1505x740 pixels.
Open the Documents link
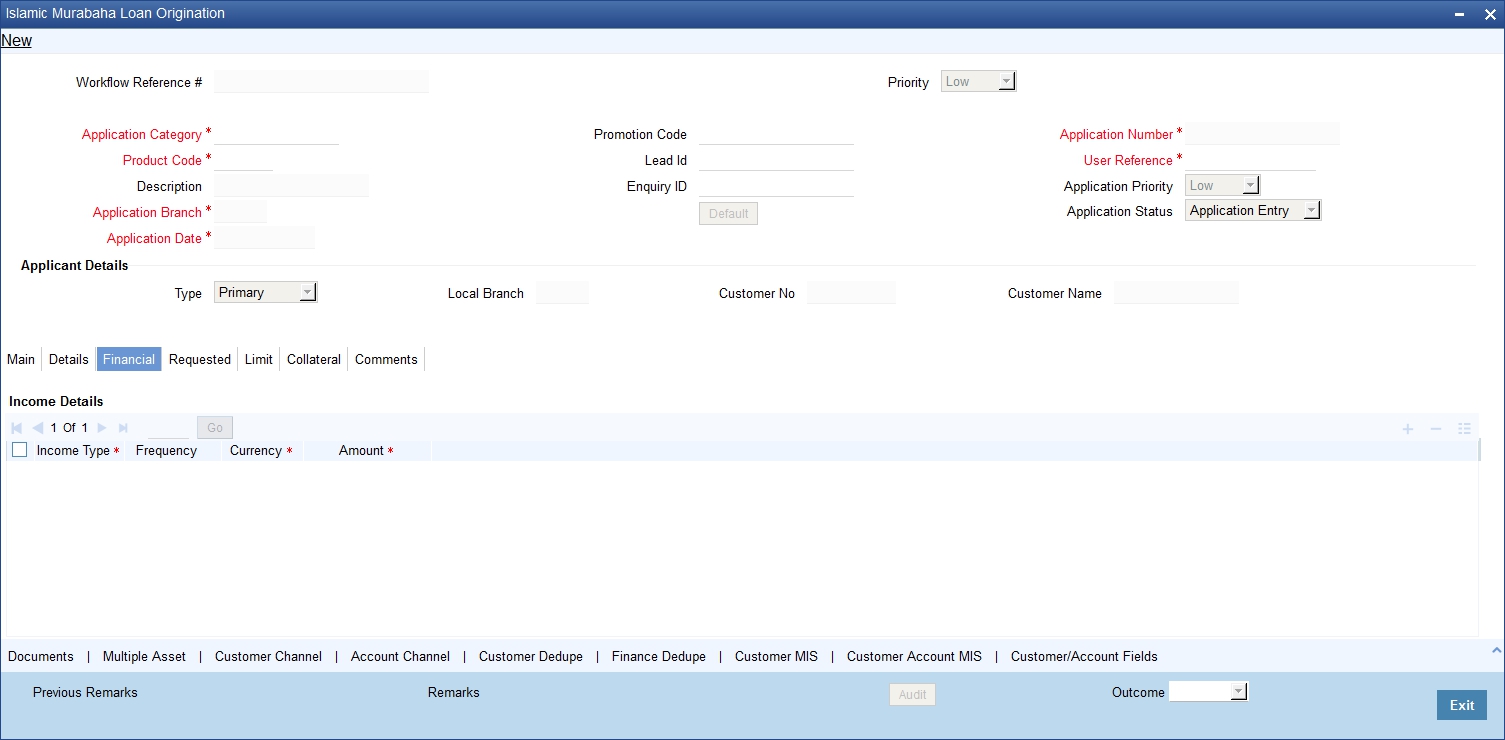point(41,657)
